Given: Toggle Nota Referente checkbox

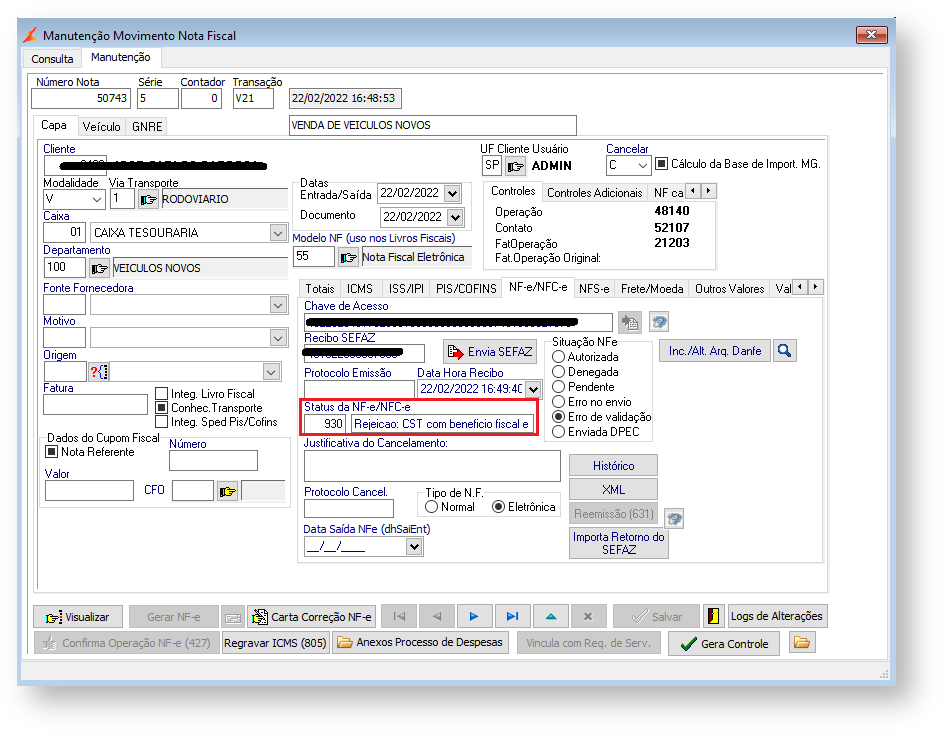Looking at the screenshot, I should (x=52, y=452).
